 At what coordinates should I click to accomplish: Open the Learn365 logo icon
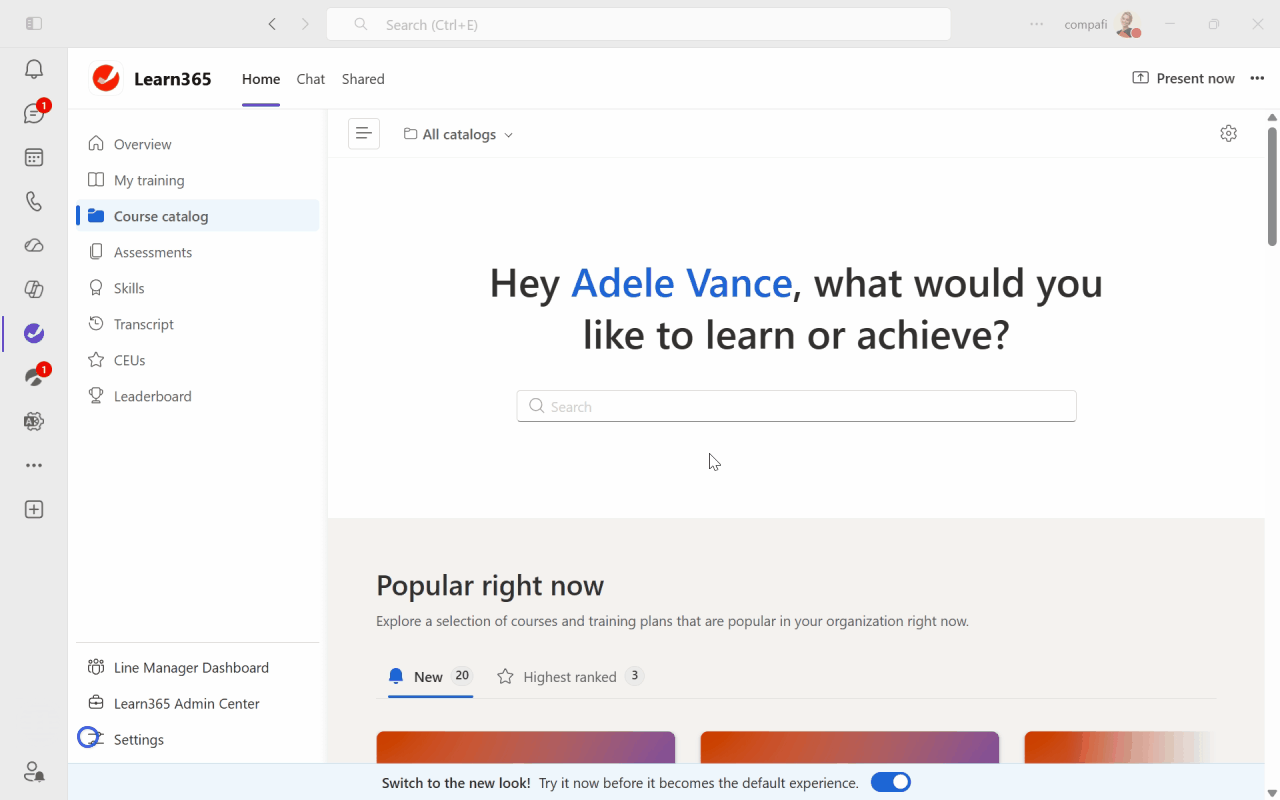[x=106, y=79]
